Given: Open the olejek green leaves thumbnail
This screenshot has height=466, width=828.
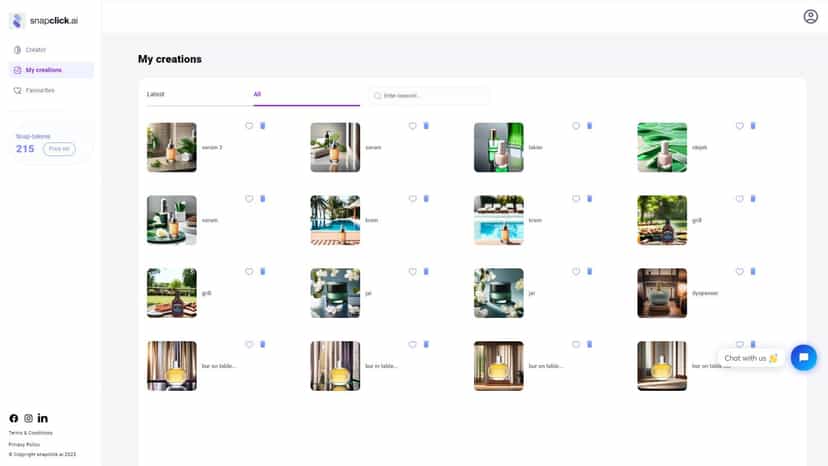Looking at the screenshot, I should pos(662,147).
